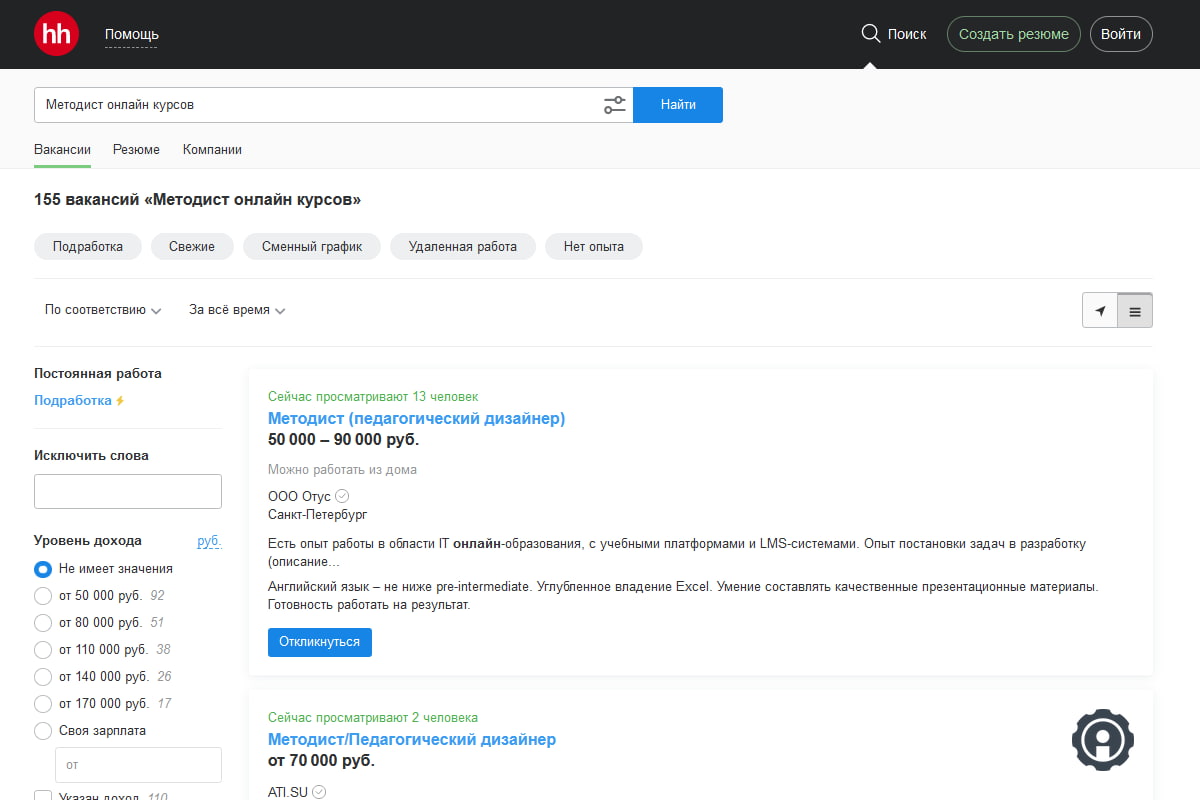The width and height of the screenshot is (1200, 800).
Task: Open the Компании tab
Action: click(212, 150)
